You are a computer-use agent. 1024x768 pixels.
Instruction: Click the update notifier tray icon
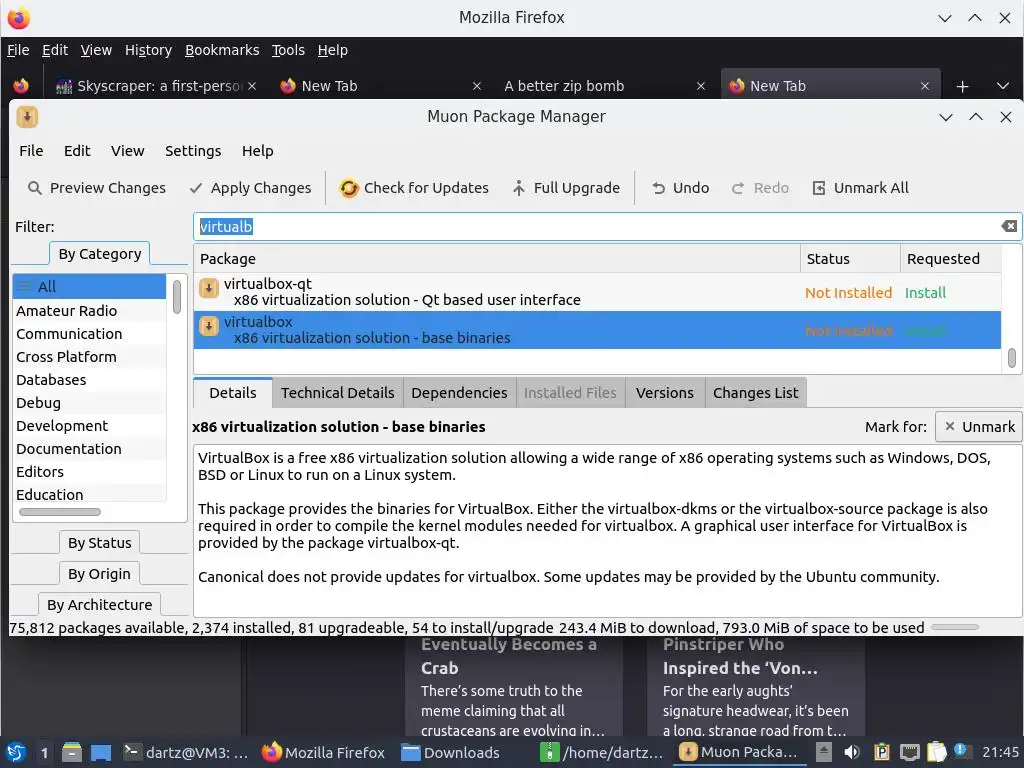(x=961, y=751)
